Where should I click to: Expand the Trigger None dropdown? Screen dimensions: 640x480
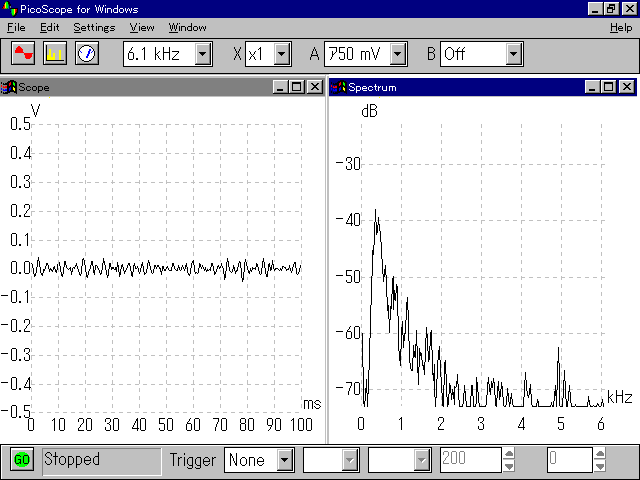(x=284, y=460)
